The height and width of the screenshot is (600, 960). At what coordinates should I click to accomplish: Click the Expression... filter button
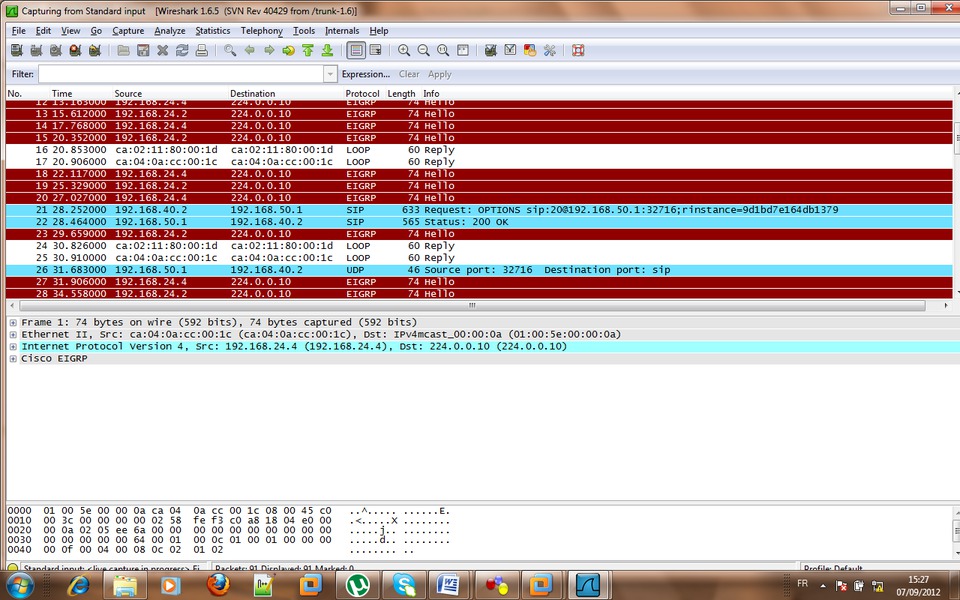tap(365, 74)
